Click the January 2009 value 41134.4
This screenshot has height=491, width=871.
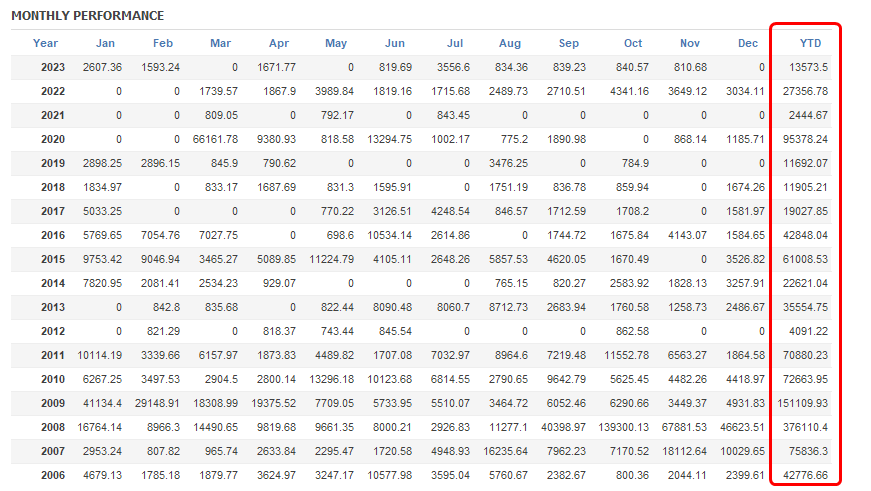(99, 402)
